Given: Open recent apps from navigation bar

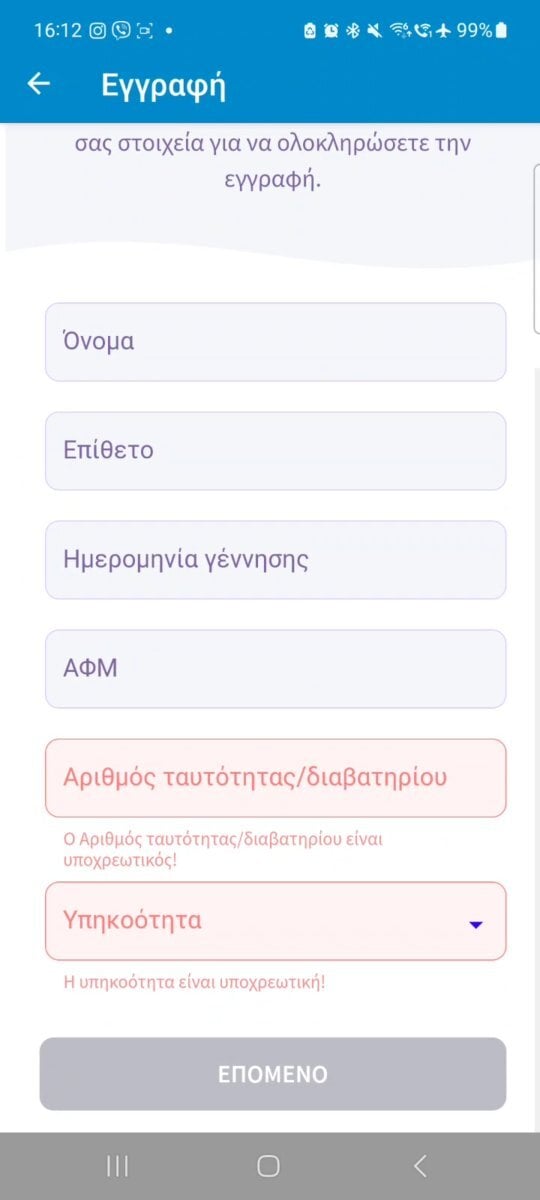Looking at the screenshot, I should point(117,1165).
